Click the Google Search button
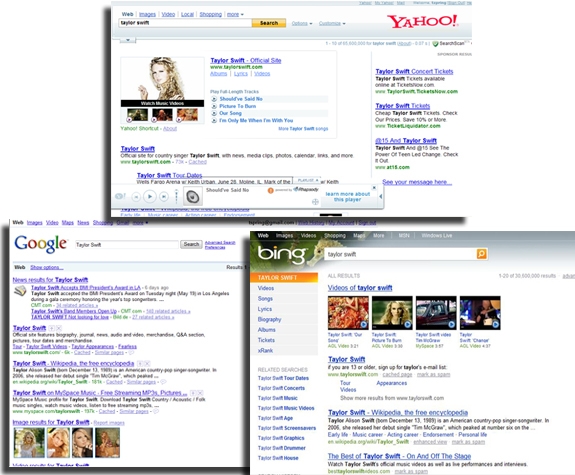 point(191,244)
